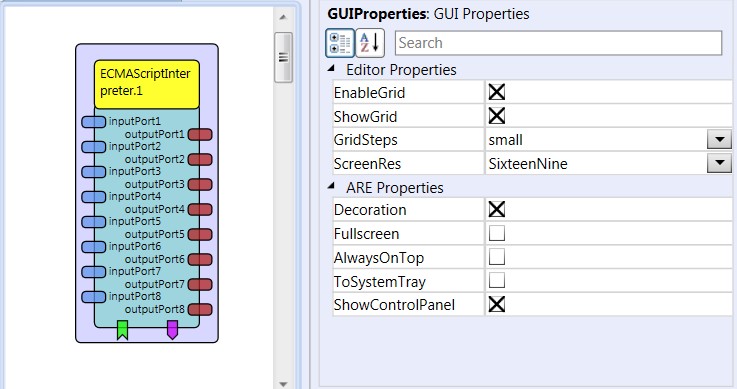Click the blue inputPort7 connector
This screenshot has height=389, width=737.
[94, 272]
